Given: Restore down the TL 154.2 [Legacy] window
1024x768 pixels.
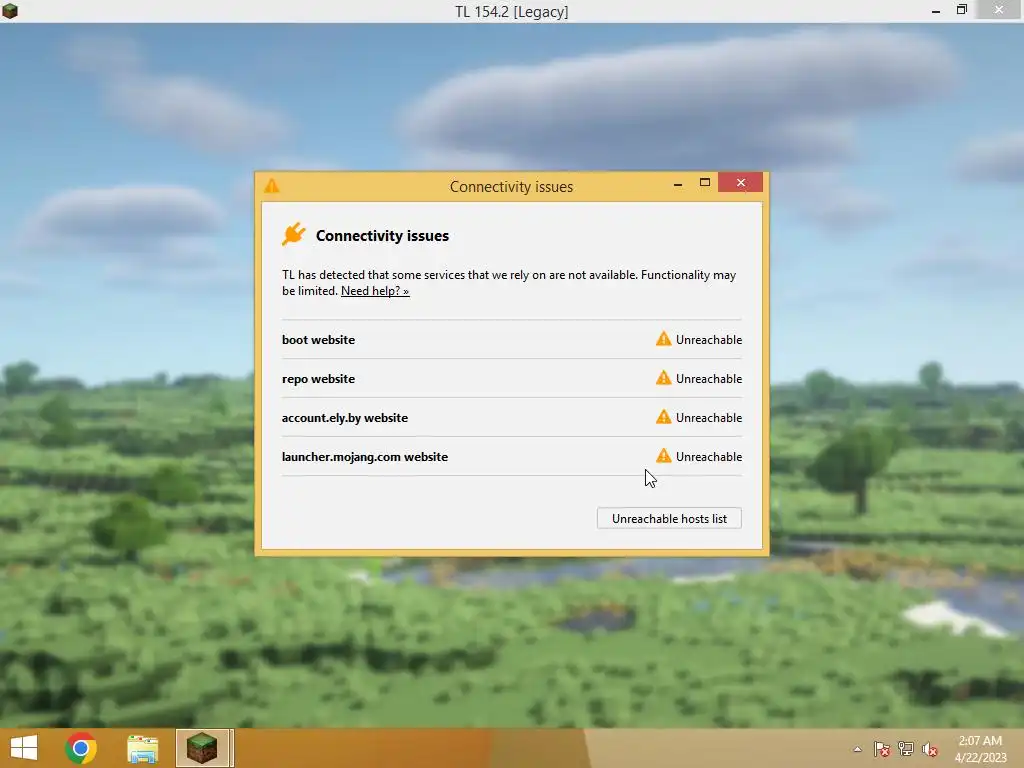Looking at the screenshot, I should click(962, 10).
